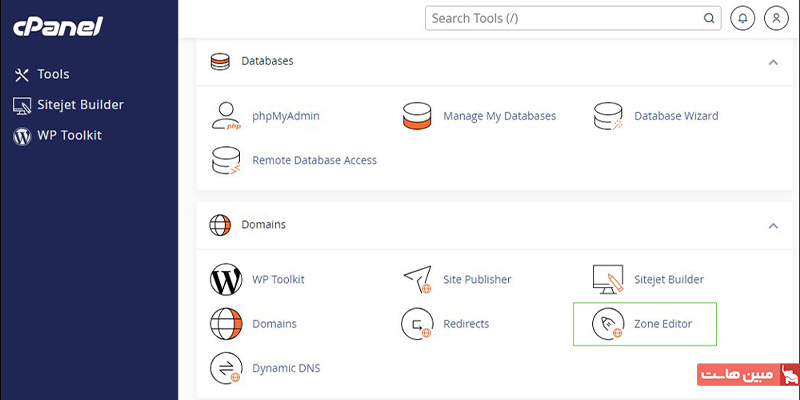Click the Manage My Databases icon
Viewport: 800px width, 400px height.
point(417,116)
